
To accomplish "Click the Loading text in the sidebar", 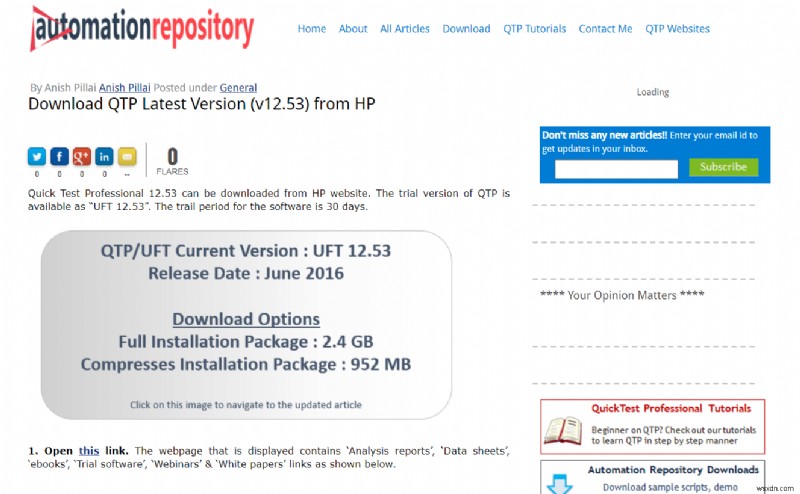I will (x=653, y=92).
